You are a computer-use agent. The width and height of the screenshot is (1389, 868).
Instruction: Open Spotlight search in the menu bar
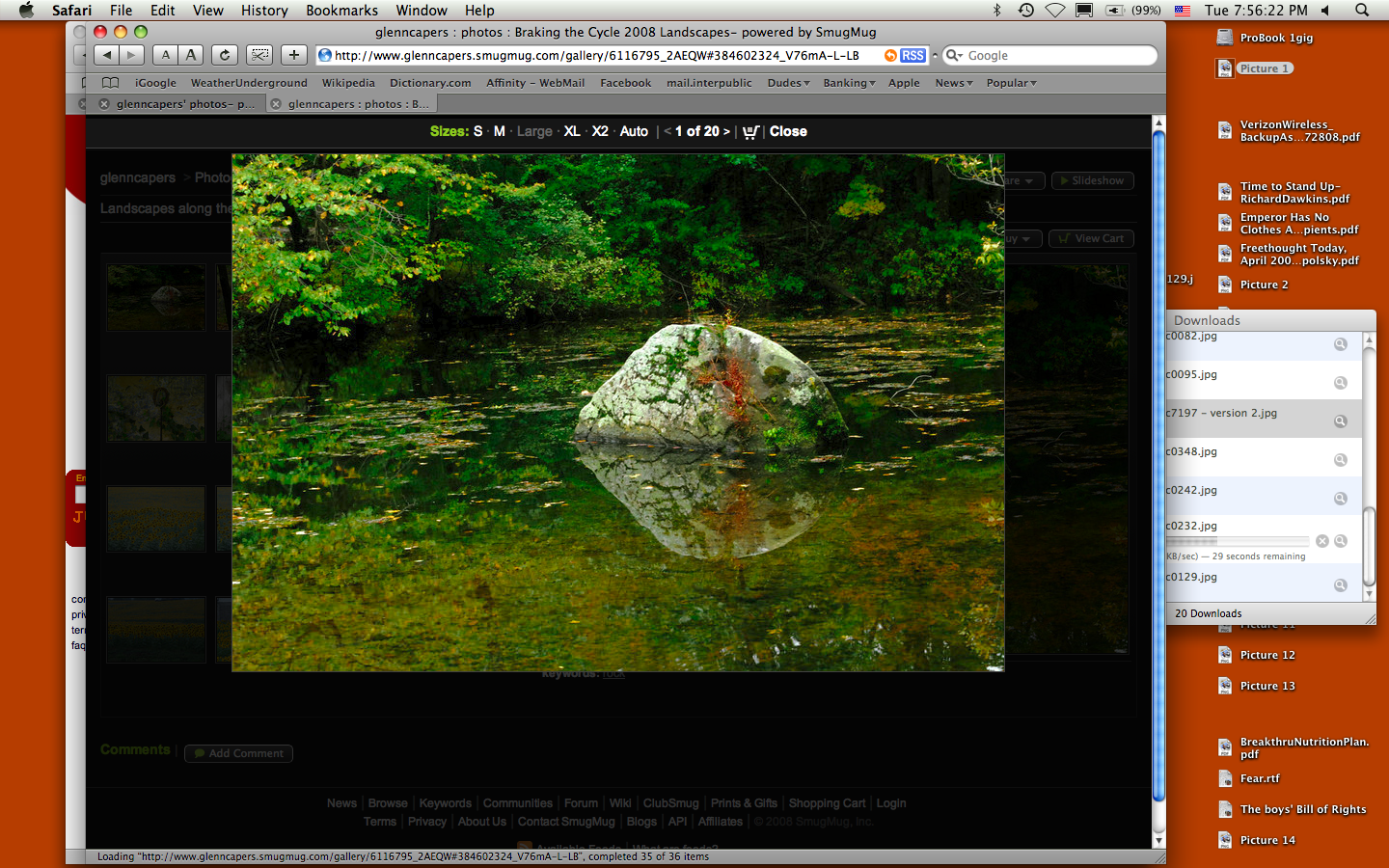pos(1362,10)
